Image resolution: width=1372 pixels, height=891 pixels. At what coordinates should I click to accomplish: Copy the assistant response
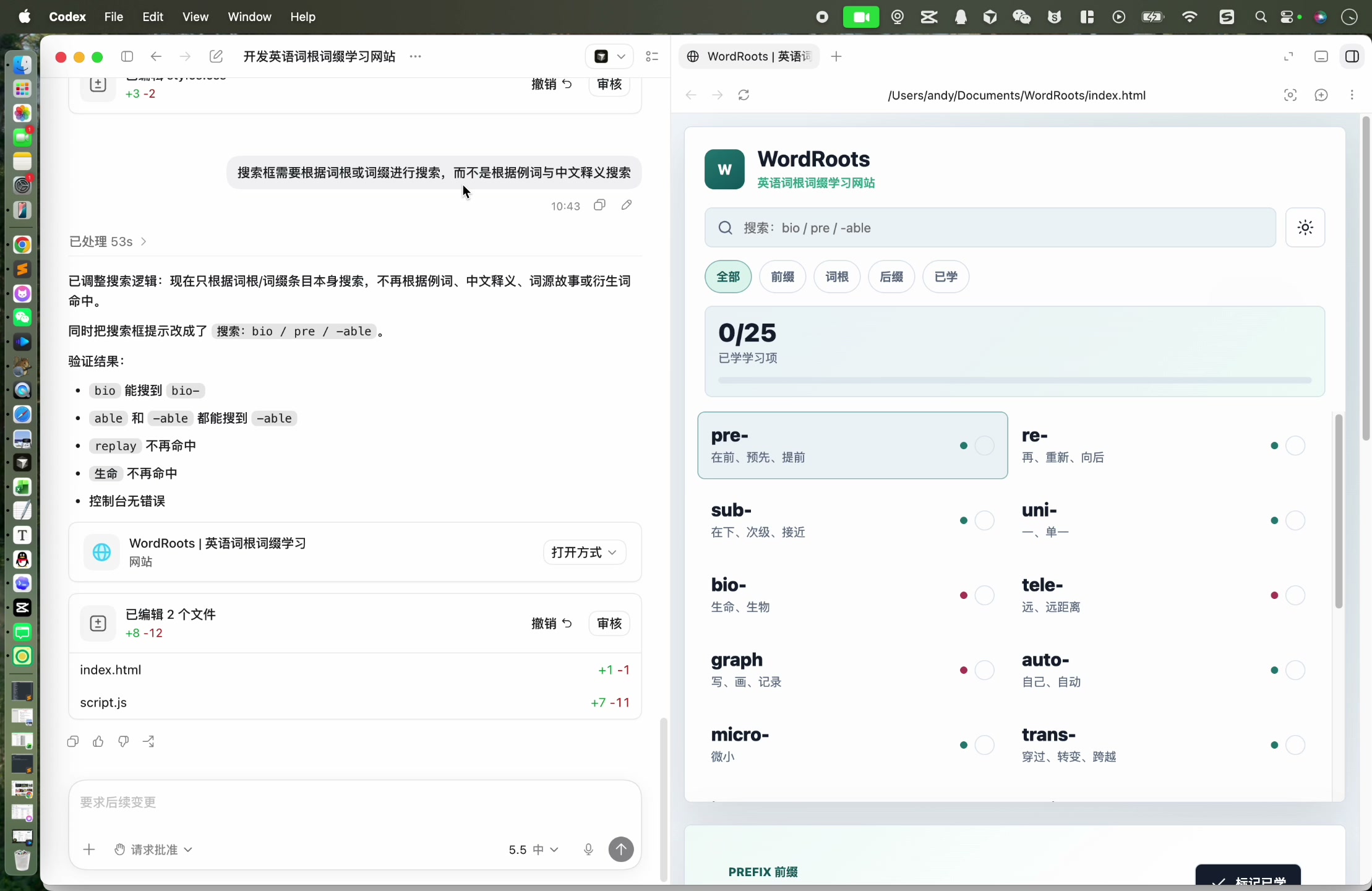(73, 741)
